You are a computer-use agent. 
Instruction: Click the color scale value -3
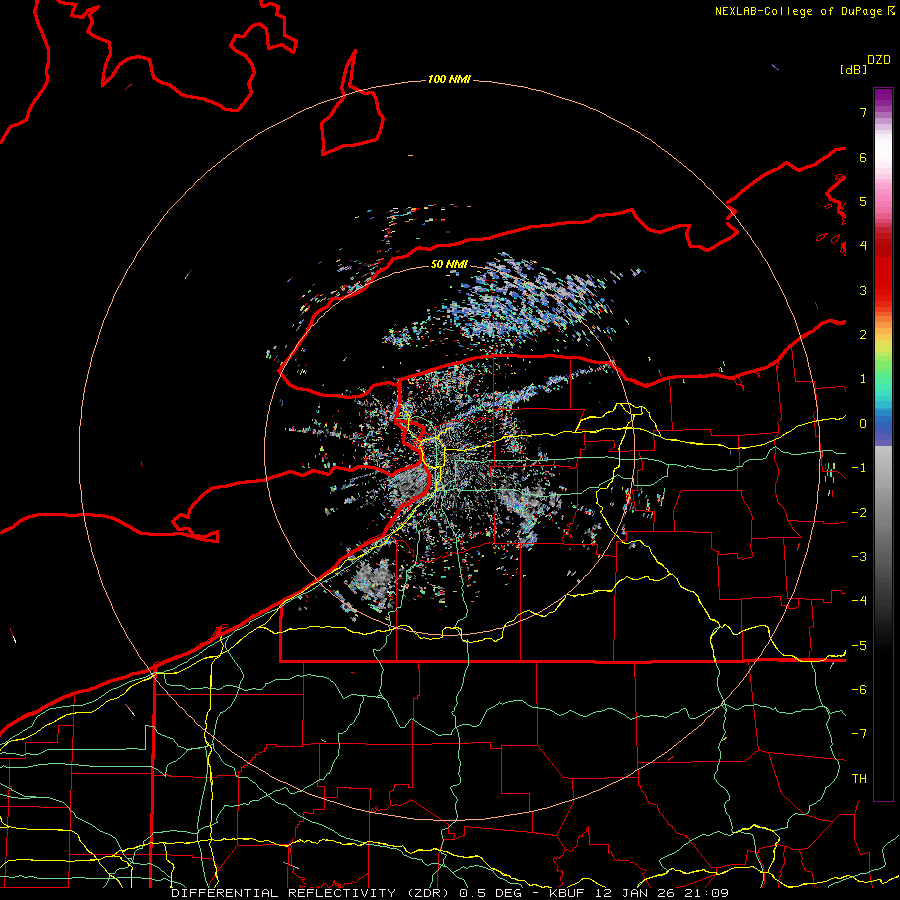(x=859, y=557)
